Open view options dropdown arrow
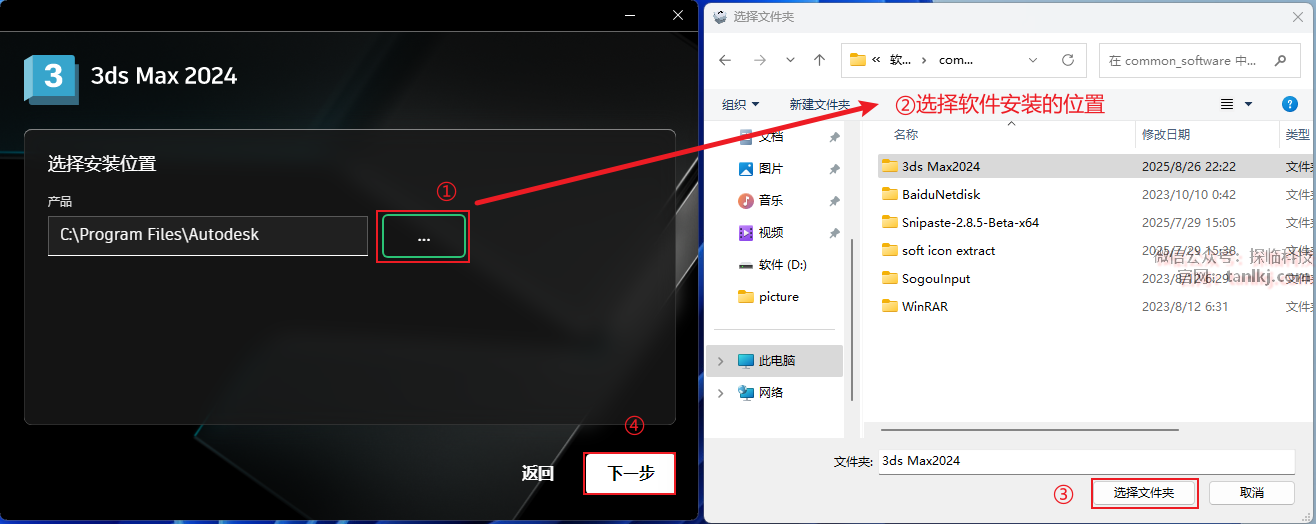 click(x=1248, y=104)
